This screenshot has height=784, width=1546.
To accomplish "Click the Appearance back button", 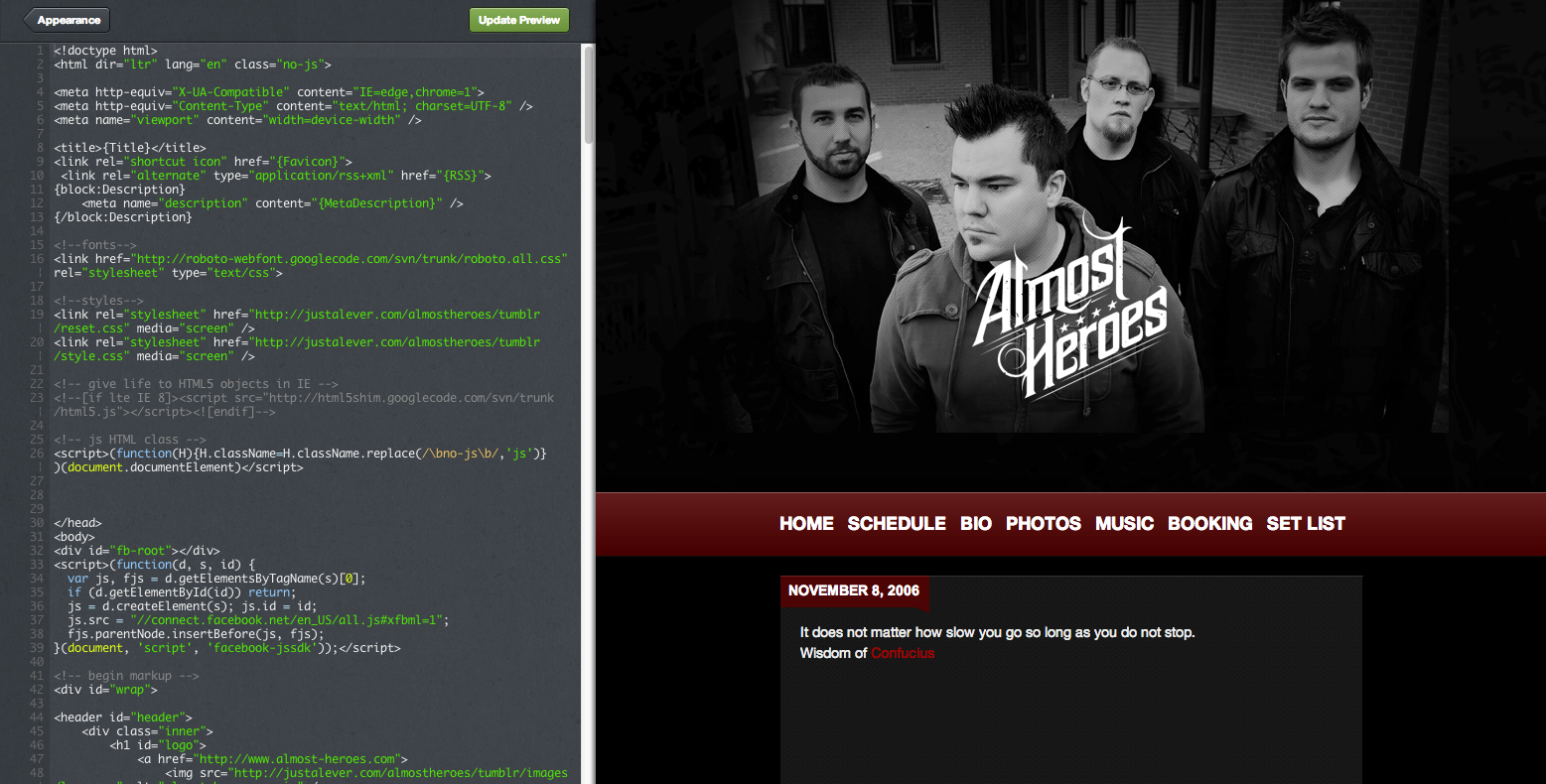I will [x=67, y=20].
